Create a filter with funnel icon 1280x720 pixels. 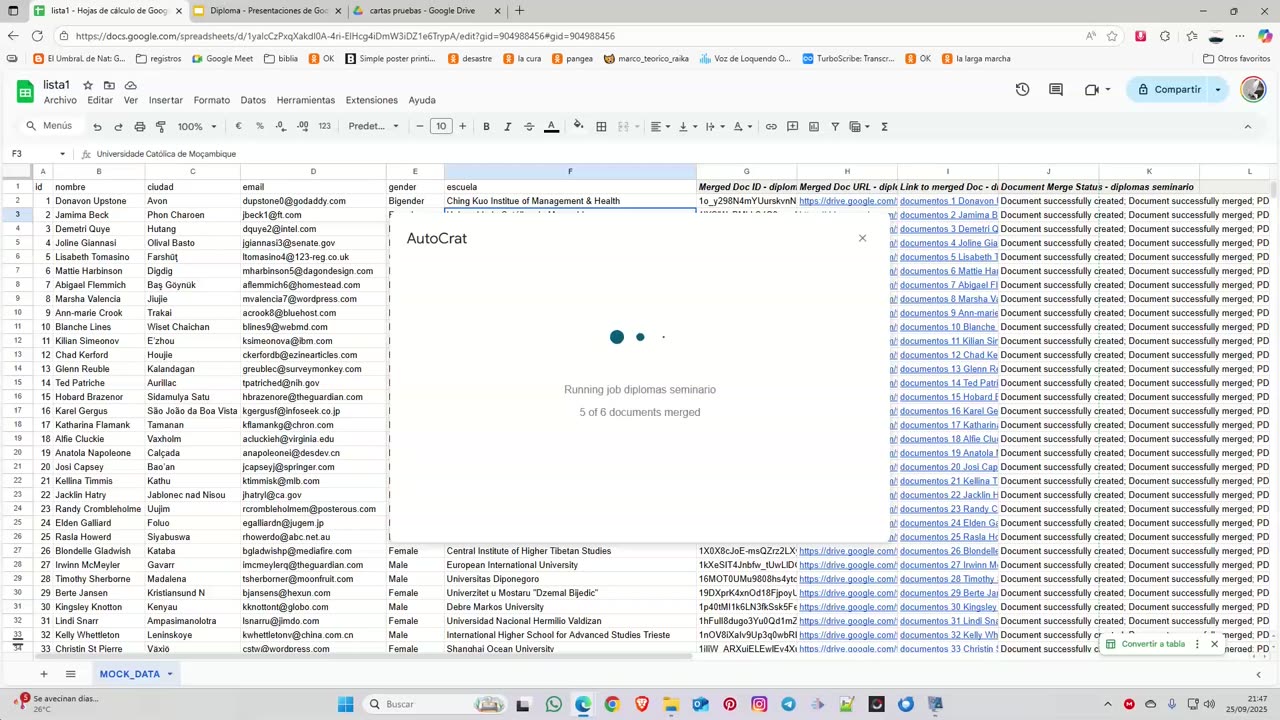[834, 127]
